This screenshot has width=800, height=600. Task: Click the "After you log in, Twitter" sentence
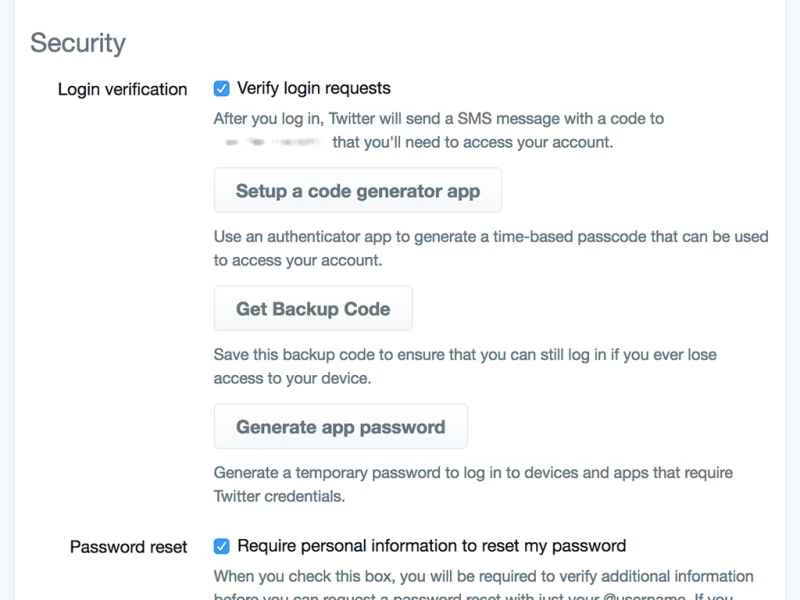click(438, 119)
